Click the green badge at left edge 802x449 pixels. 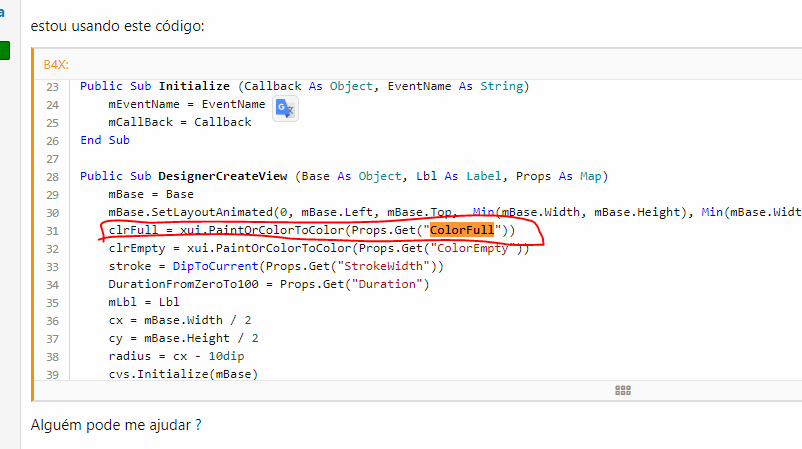point(5,50)
